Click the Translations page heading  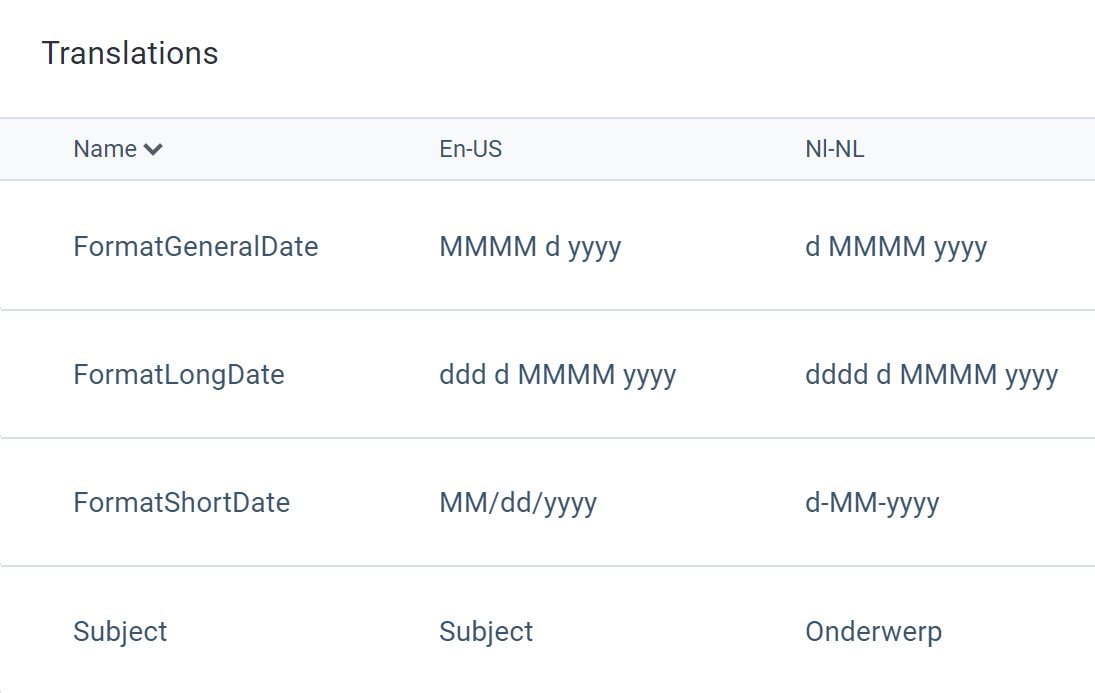pos(130,53)
